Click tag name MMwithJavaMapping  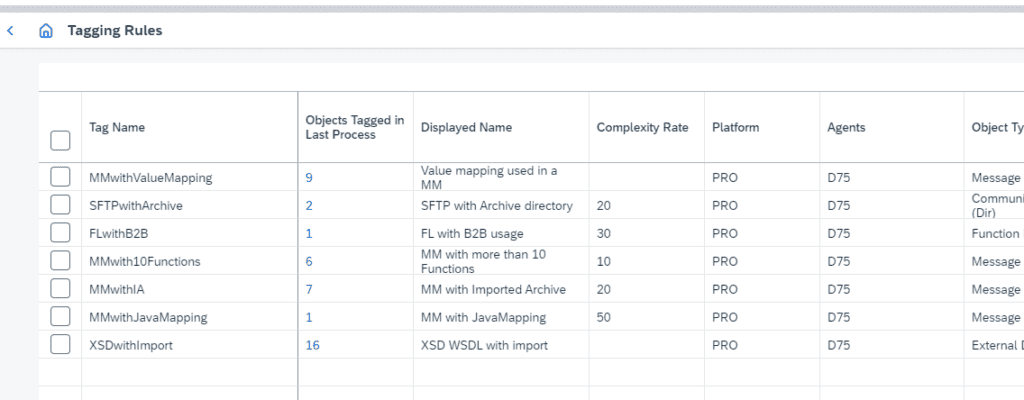[x=148, y=317]
